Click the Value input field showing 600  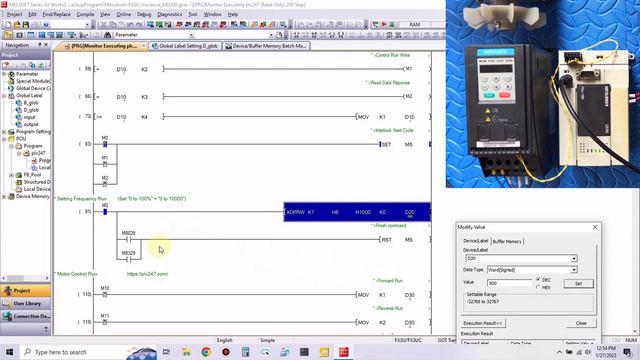pos(510,283)
